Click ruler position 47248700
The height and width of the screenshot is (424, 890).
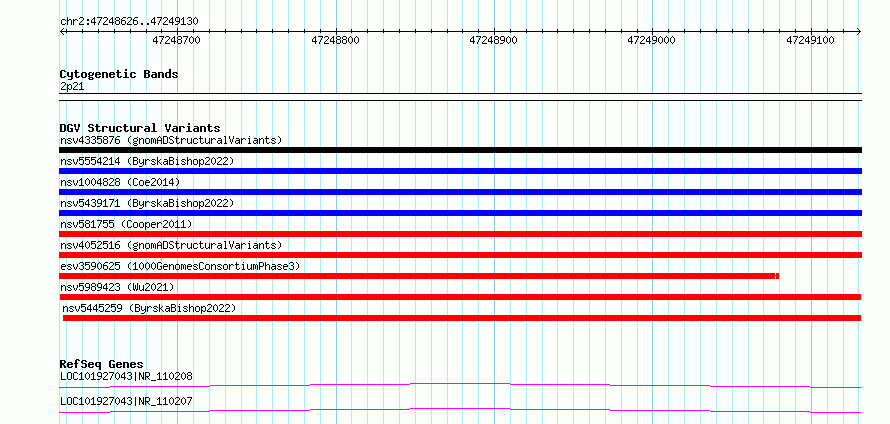177,41
